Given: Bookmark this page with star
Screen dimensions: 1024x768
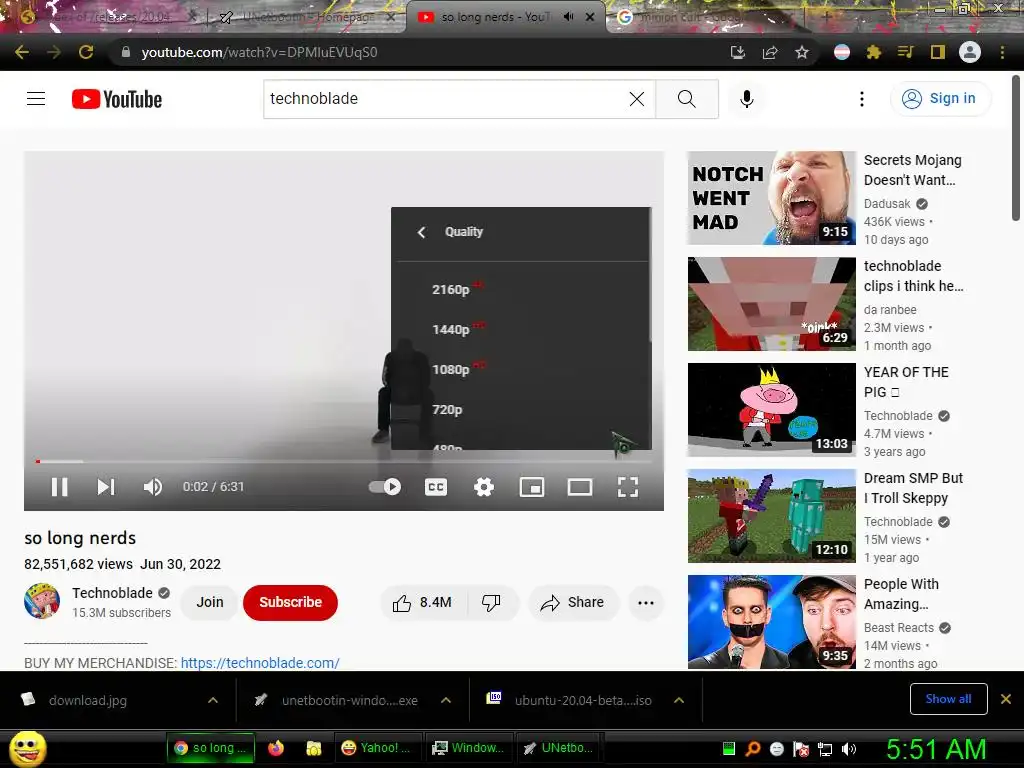Looking at the screenshot, I should (802, 52).
